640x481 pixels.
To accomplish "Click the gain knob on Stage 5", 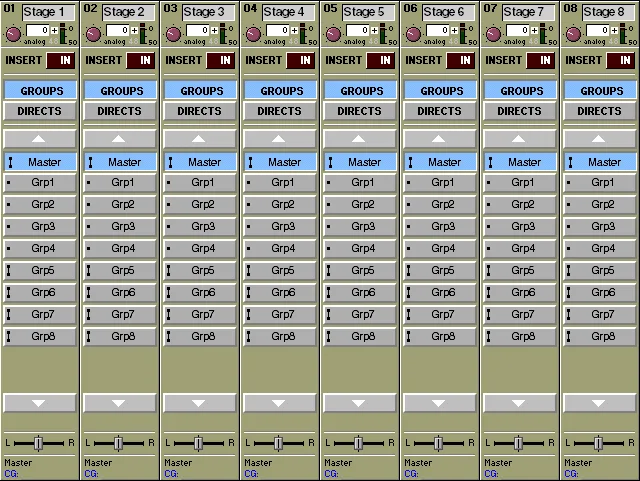I will (333, 34).
